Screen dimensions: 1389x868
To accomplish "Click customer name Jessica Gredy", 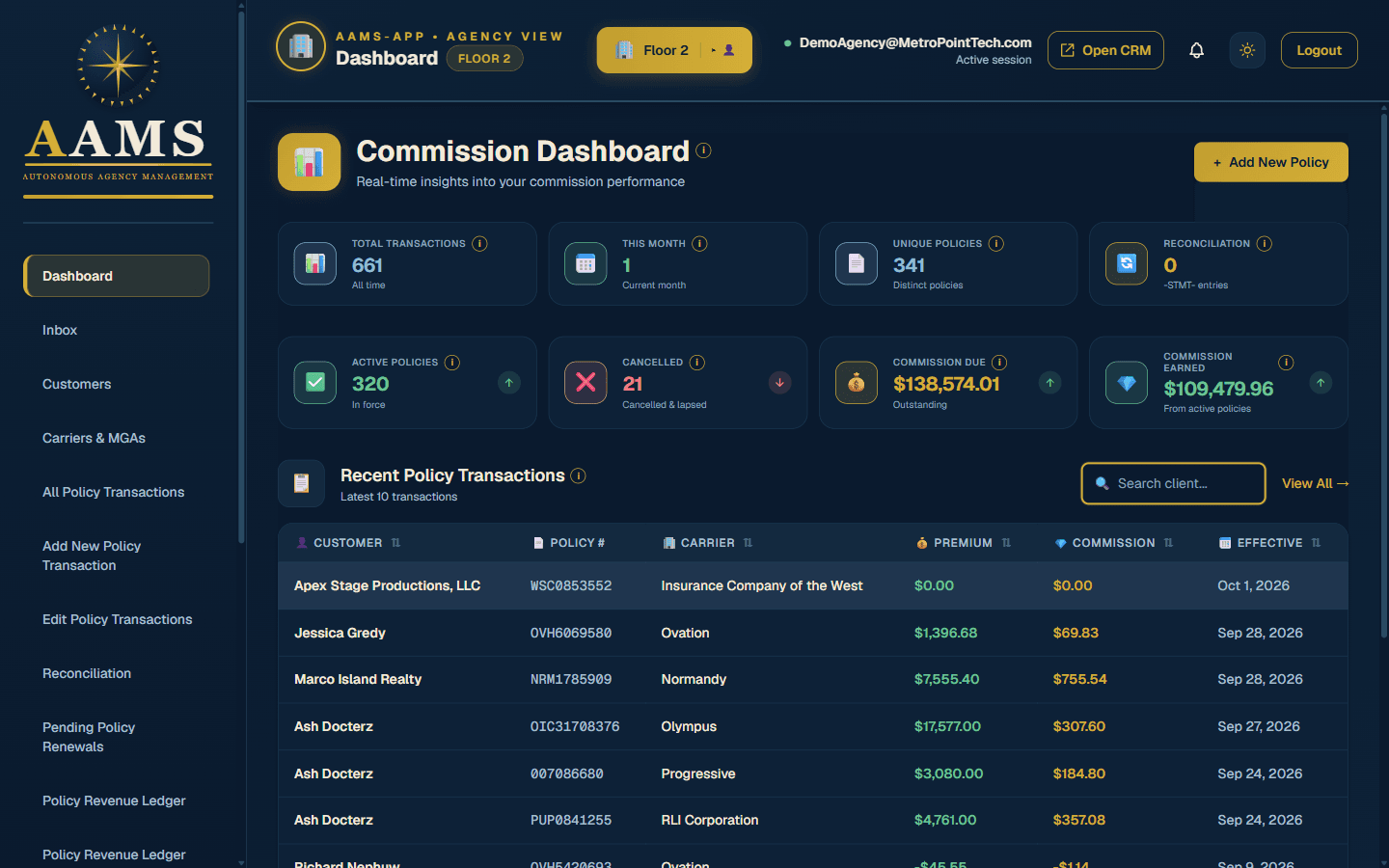I will [340, 633].
